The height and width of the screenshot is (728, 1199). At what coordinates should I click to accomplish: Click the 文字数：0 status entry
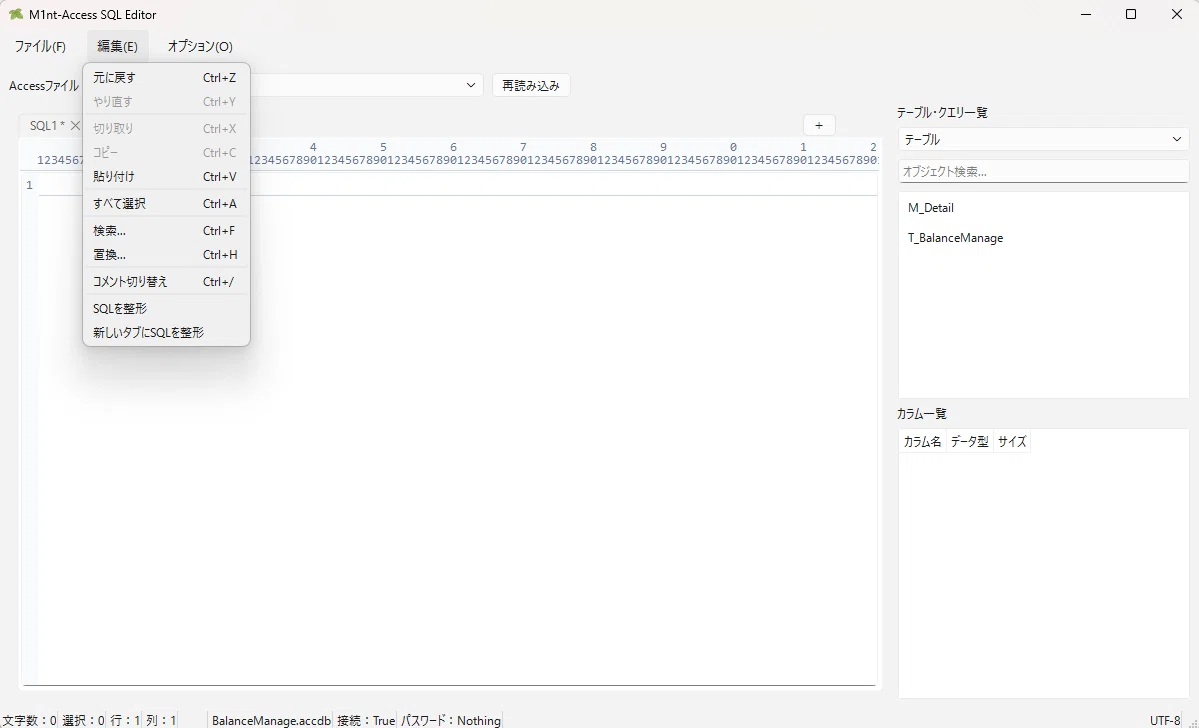click(29, 720)
